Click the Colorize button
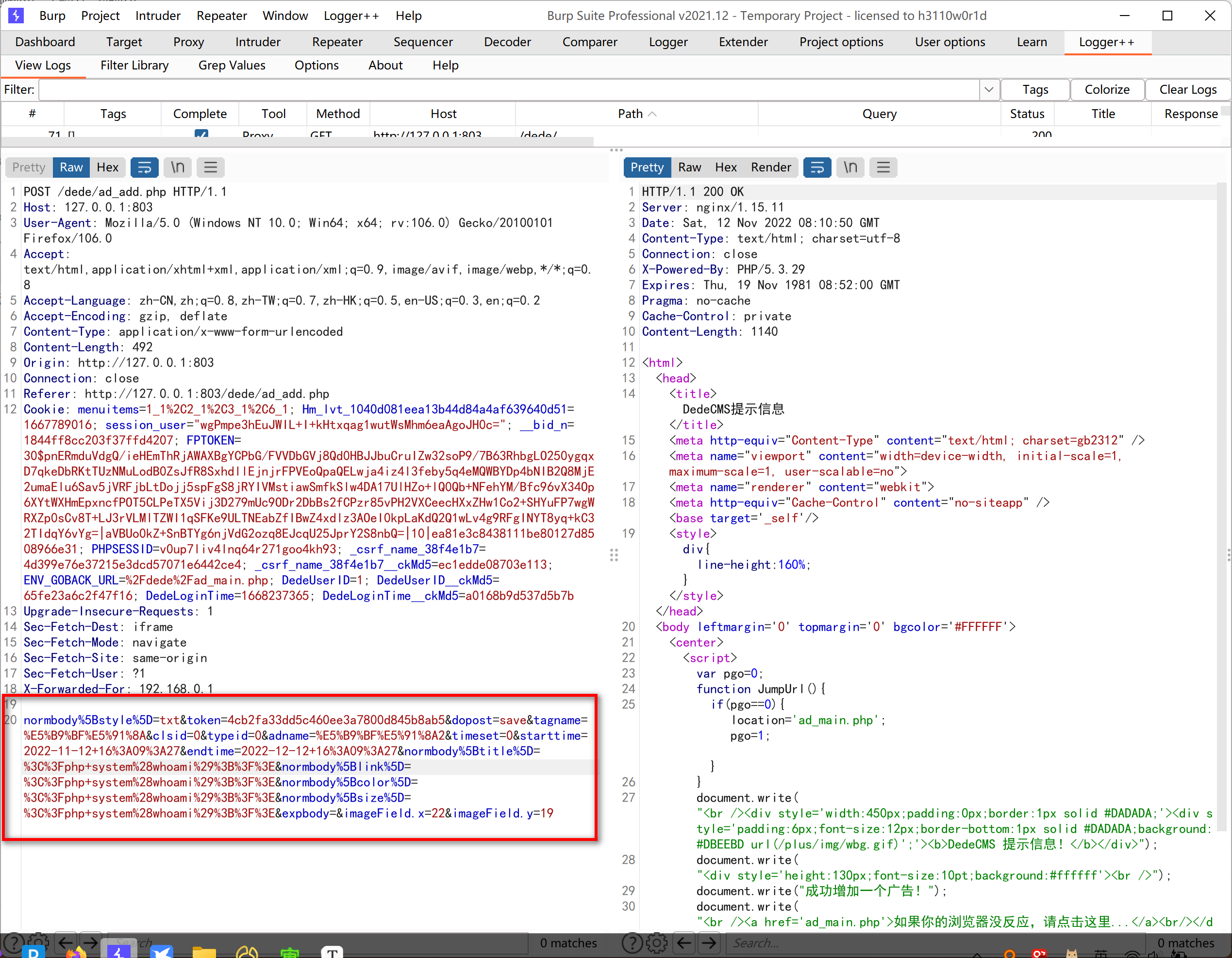Screen dimensions: 1232x958 (x=1106, y=90)
